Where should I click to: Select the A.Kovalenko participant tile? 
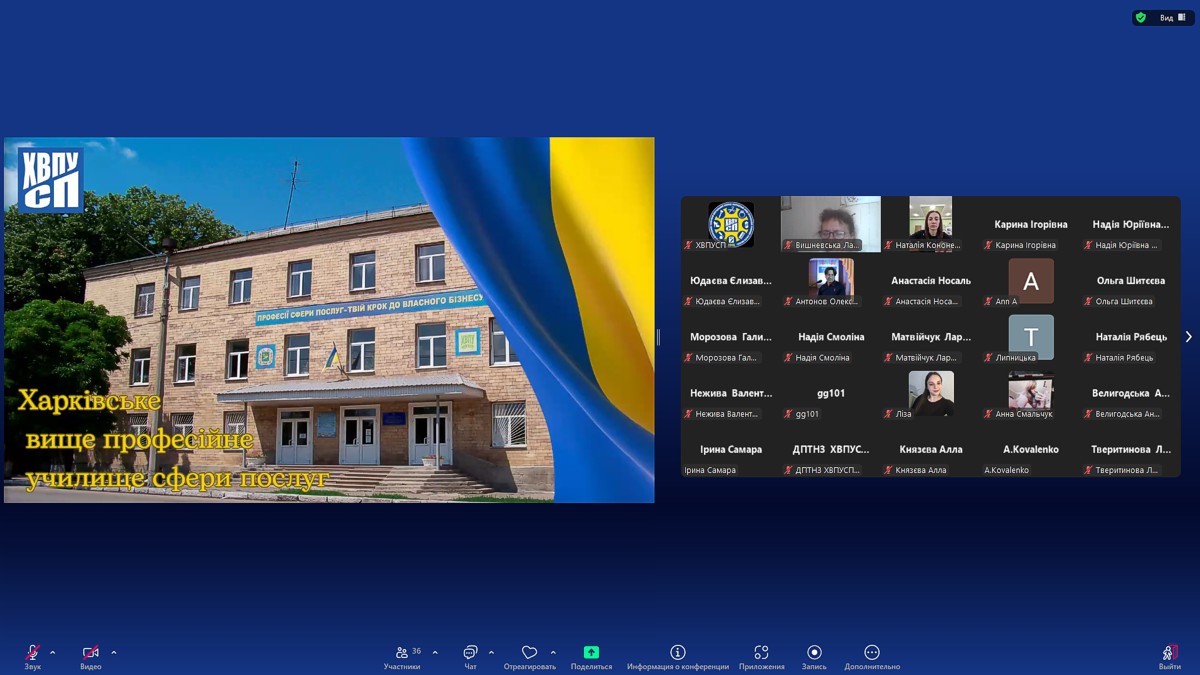1031,449
